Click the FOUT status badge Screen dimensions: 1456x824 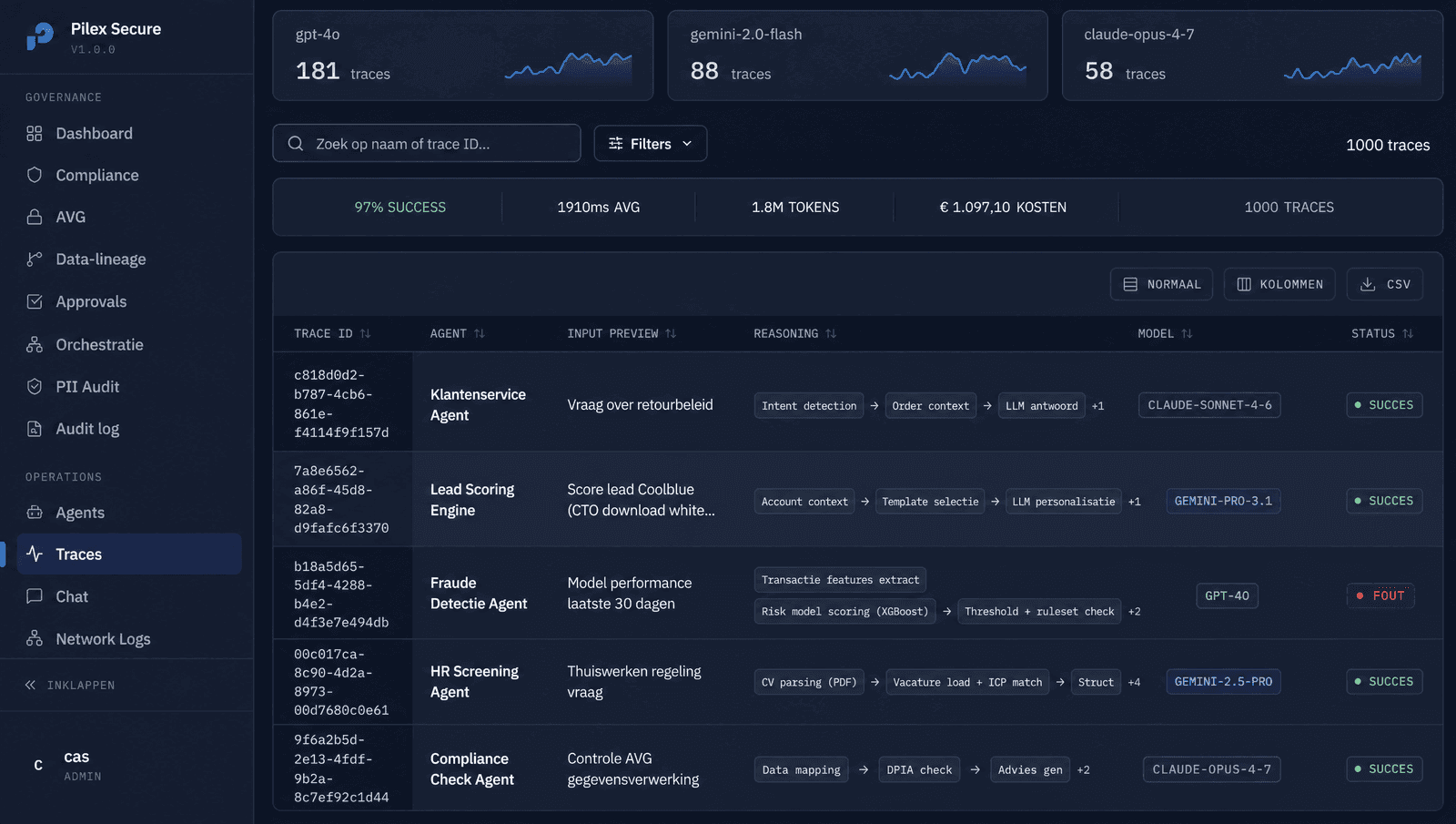click(x=1380, y=595)
